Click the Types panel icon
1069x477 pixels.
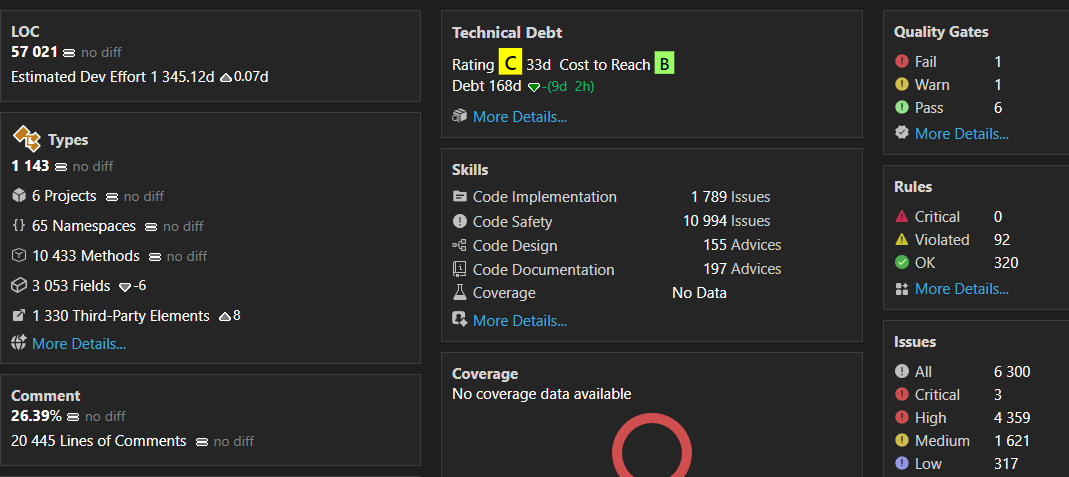pyautogui.click(x=27, y=138)
